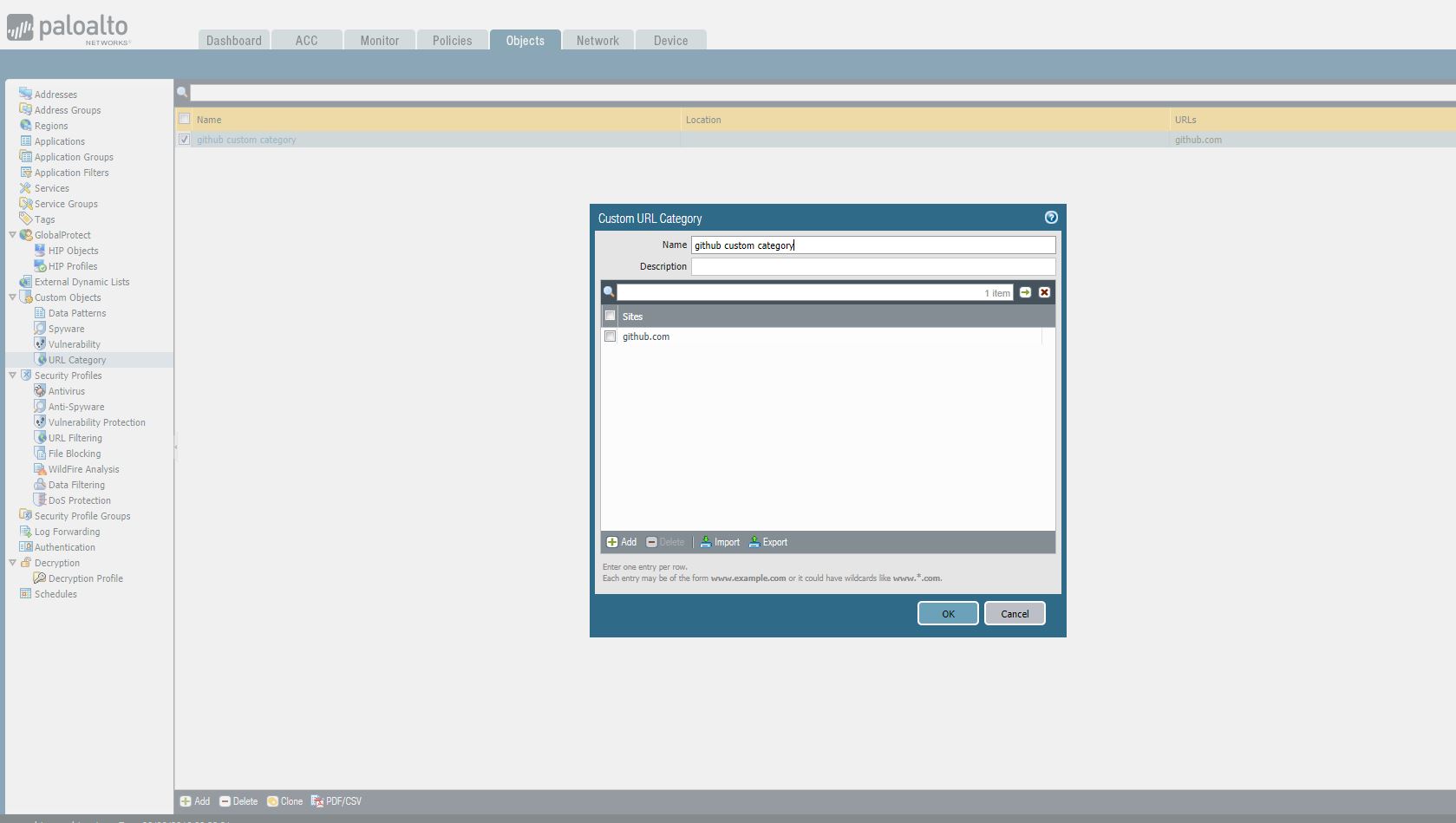1456x823 pixels.
Task: Click the Regions globe icon
Action: pos(25,125)
